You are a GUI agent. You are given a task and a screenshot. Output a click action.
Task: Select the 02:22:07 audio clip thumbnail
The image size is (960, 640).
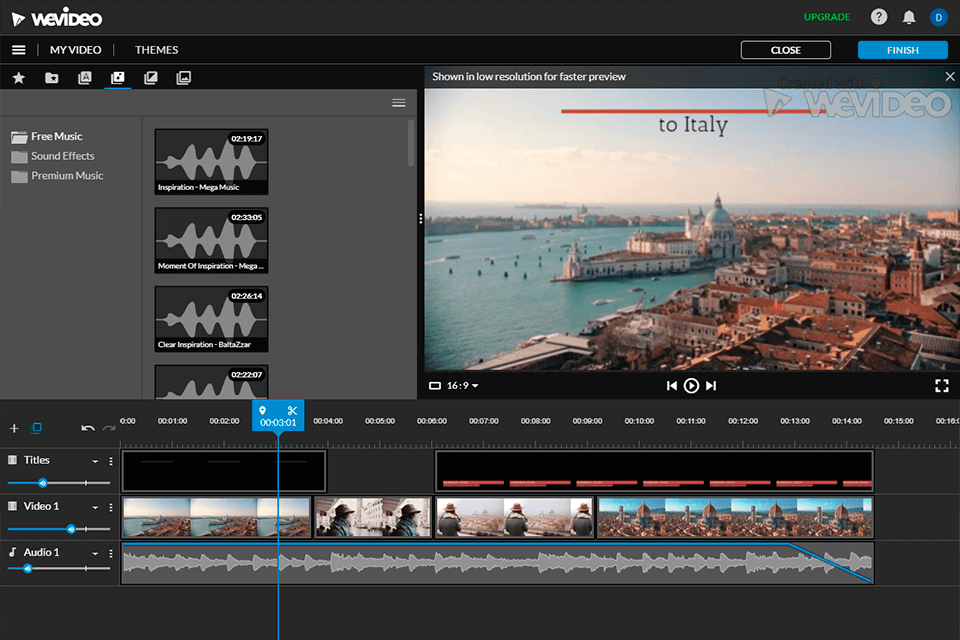click(x=211, y=382)
